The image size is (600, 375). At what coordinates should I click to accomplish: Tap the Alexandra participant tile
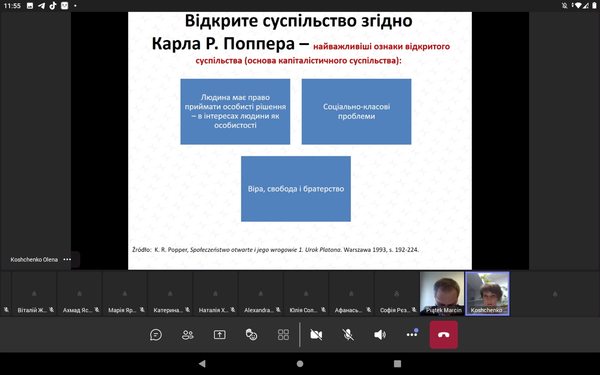click(x=261, y=293)
